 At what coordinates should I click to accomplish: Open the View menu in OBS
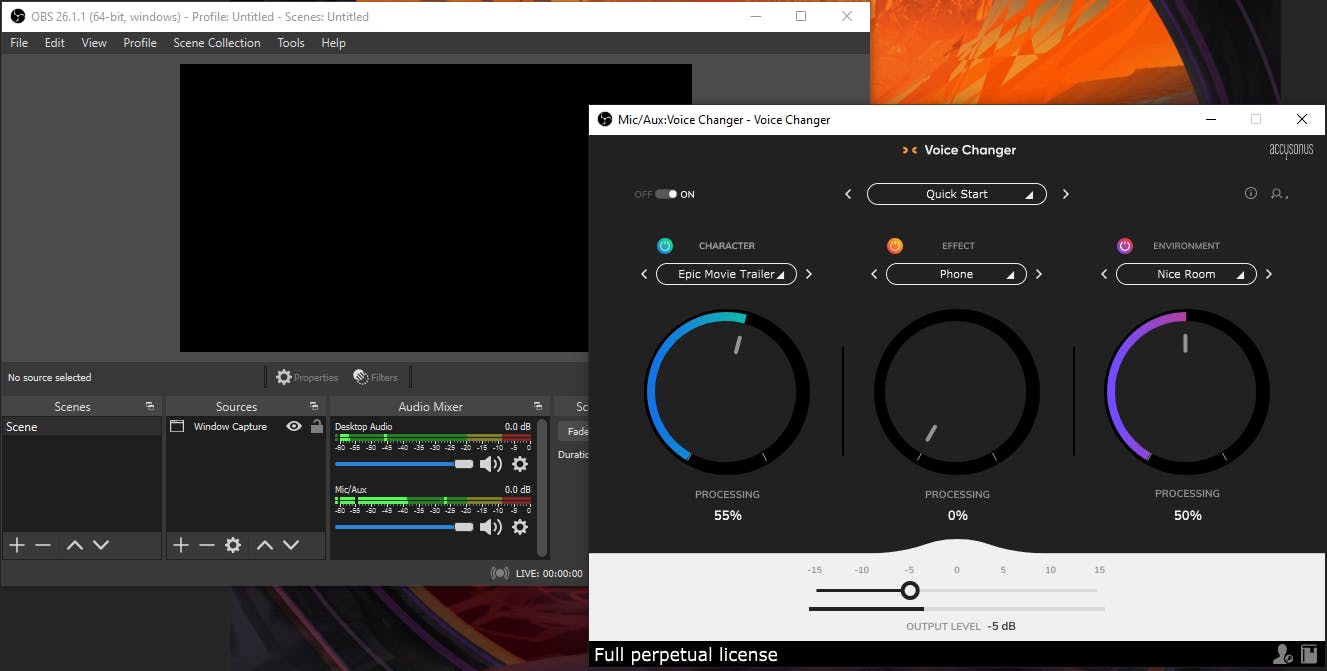[x=94, y=43]
